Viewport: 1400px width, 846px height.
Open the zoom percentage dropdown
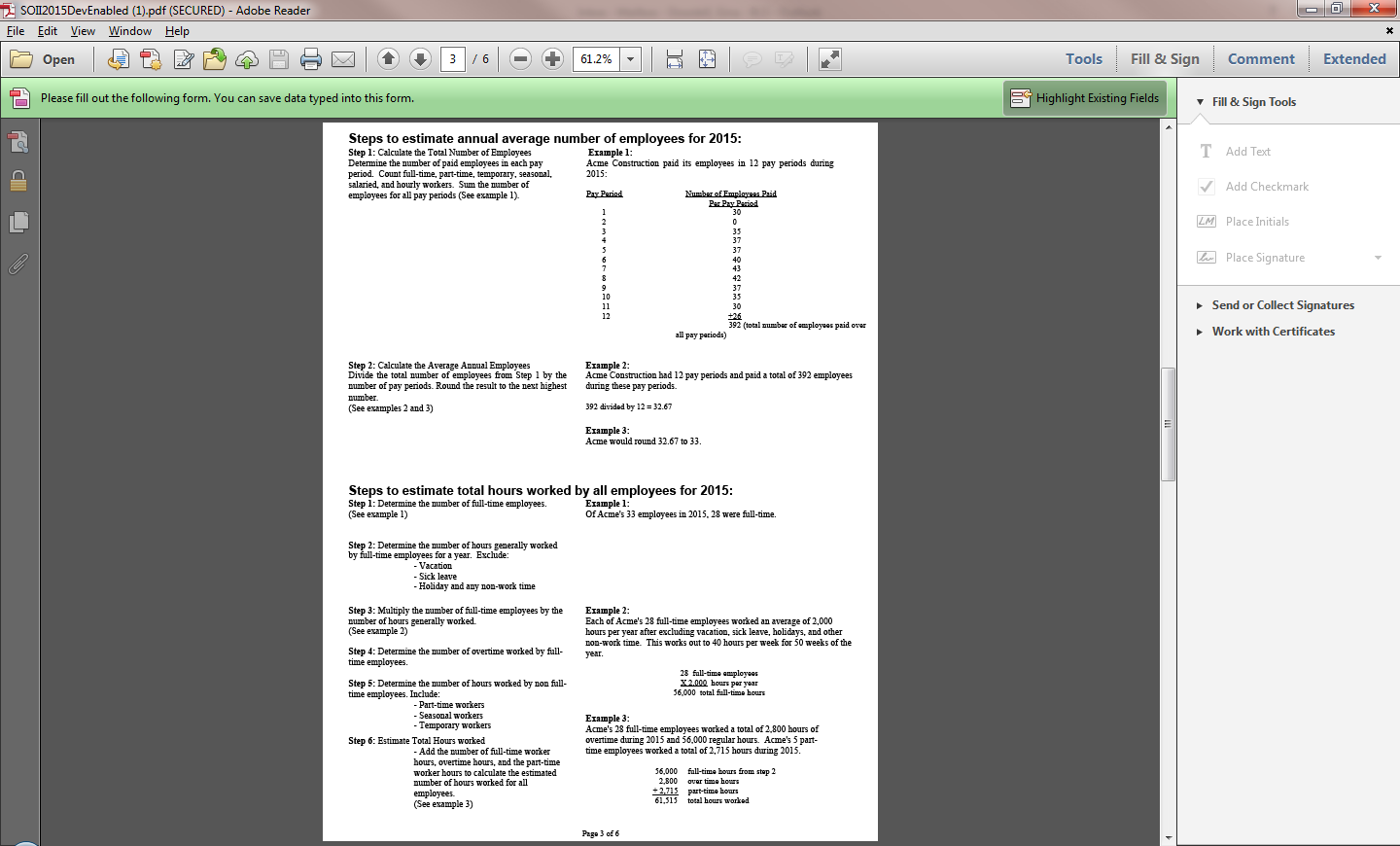pos(631,59)
